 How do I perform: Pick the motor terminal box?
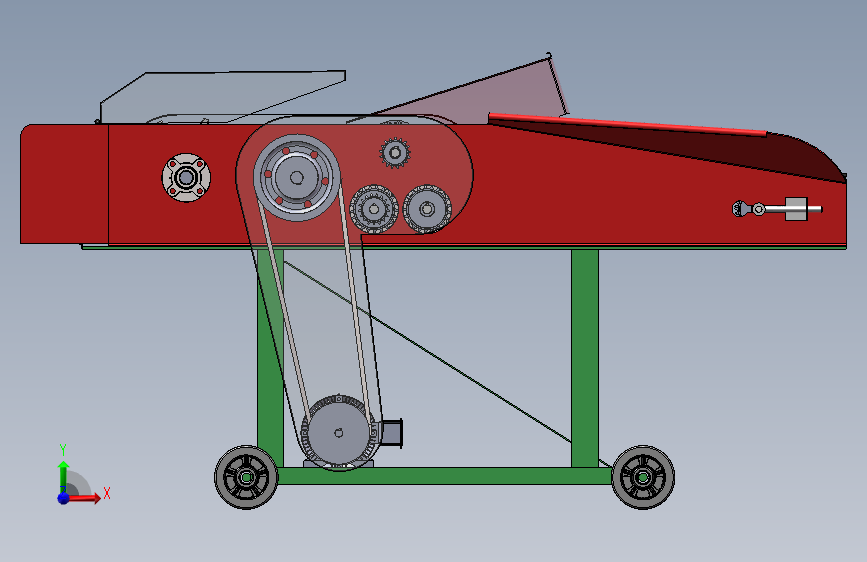391,434
